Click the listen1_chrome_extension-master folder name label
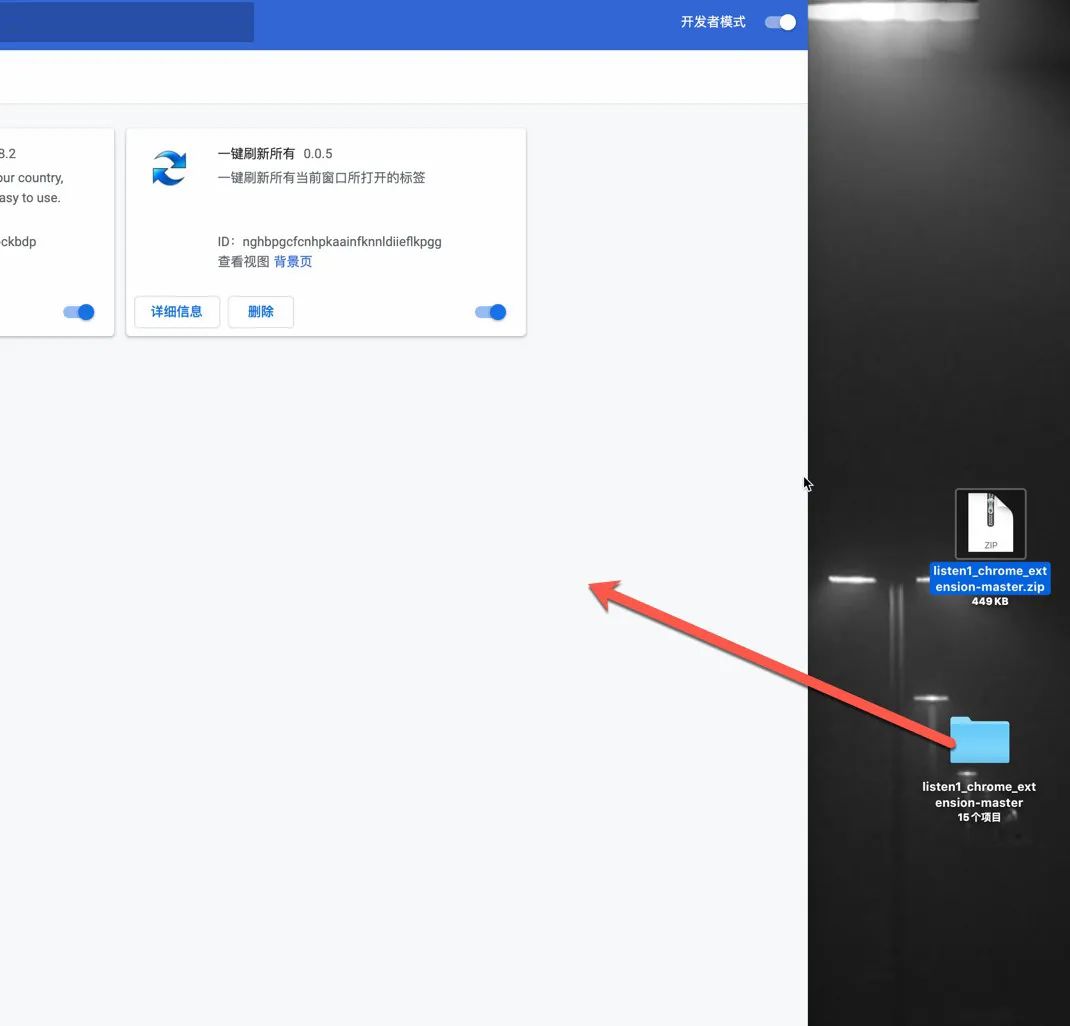Image resolution: width=1070 pixels, height=1026 pixels. pyautogui.click(x=979, y=795)
